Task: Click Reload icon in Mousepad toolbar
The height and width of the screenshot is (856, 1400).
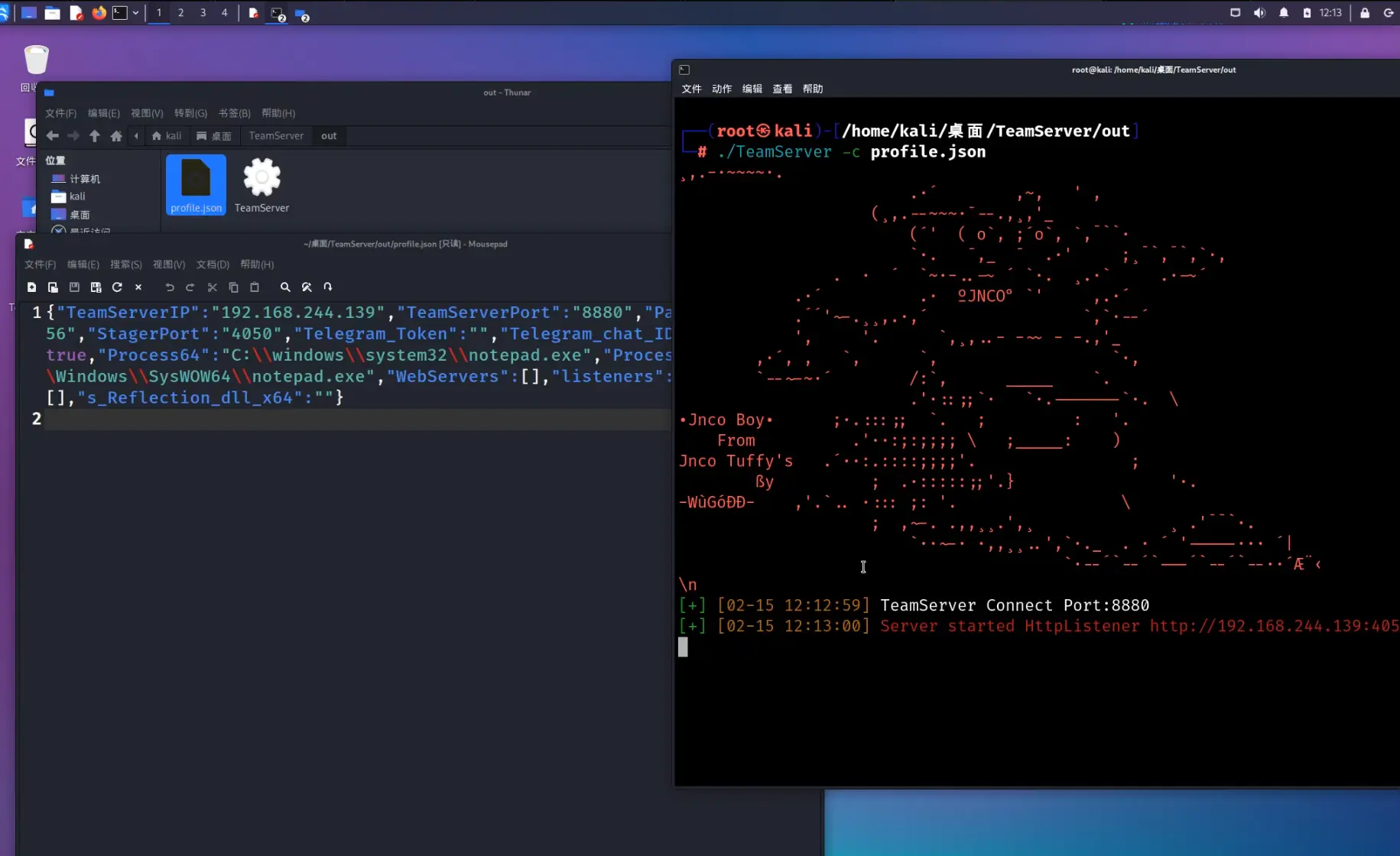Action: pos(117,287)
